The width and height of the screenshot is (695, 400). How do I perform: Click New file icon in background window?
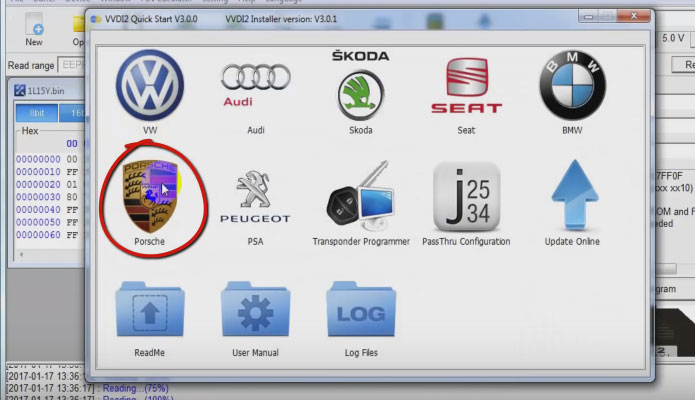(34, 30)
